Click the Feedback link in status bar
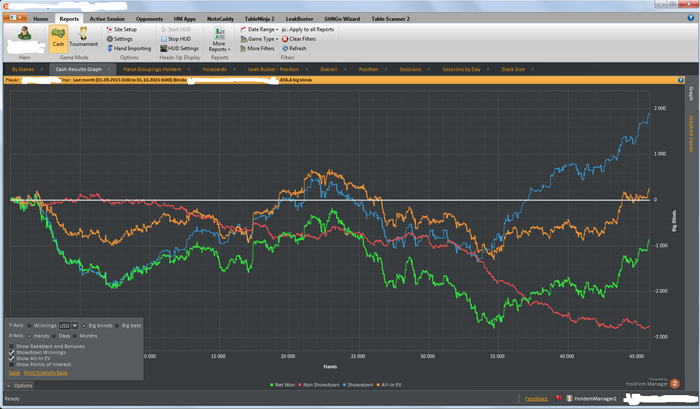The image size is (700, 409). [x=536, y=399]
